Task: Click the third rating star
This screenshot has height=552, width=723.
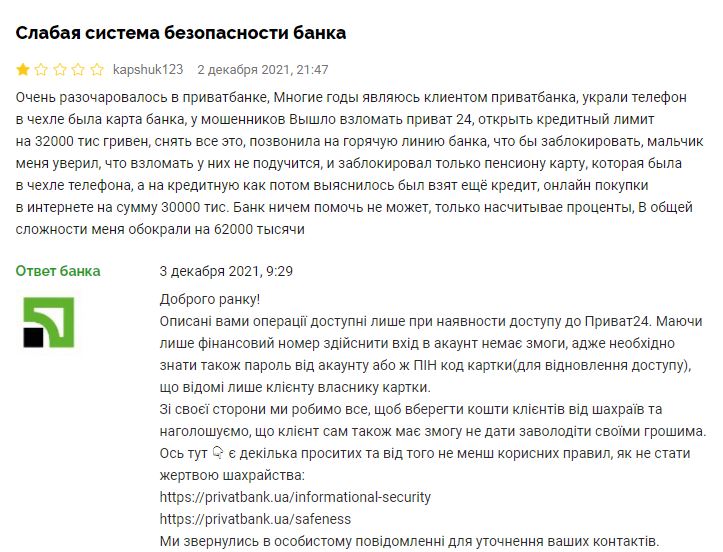Action: pyautogui.click(x=60, y=70)
